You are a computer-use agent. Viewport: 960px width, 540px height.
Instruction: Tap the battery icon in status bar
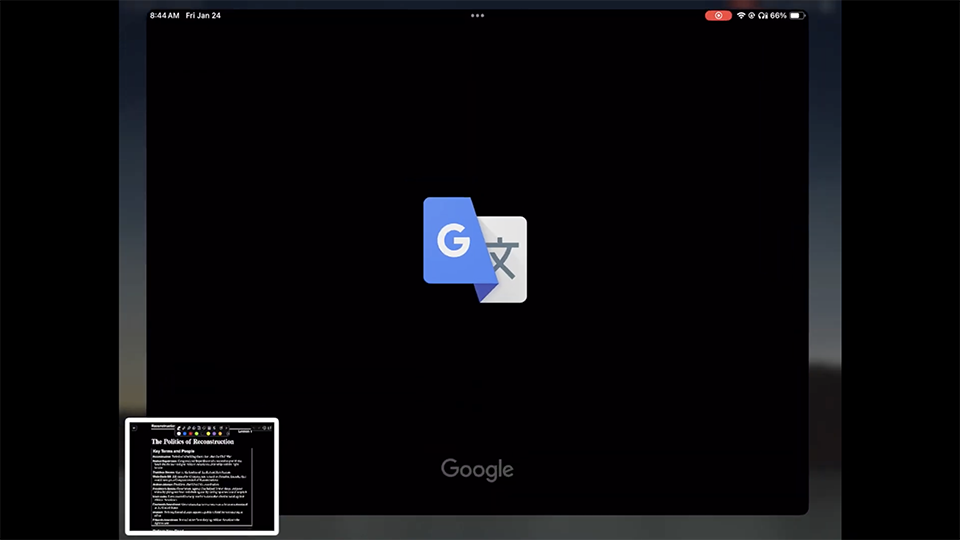(797, 15)
